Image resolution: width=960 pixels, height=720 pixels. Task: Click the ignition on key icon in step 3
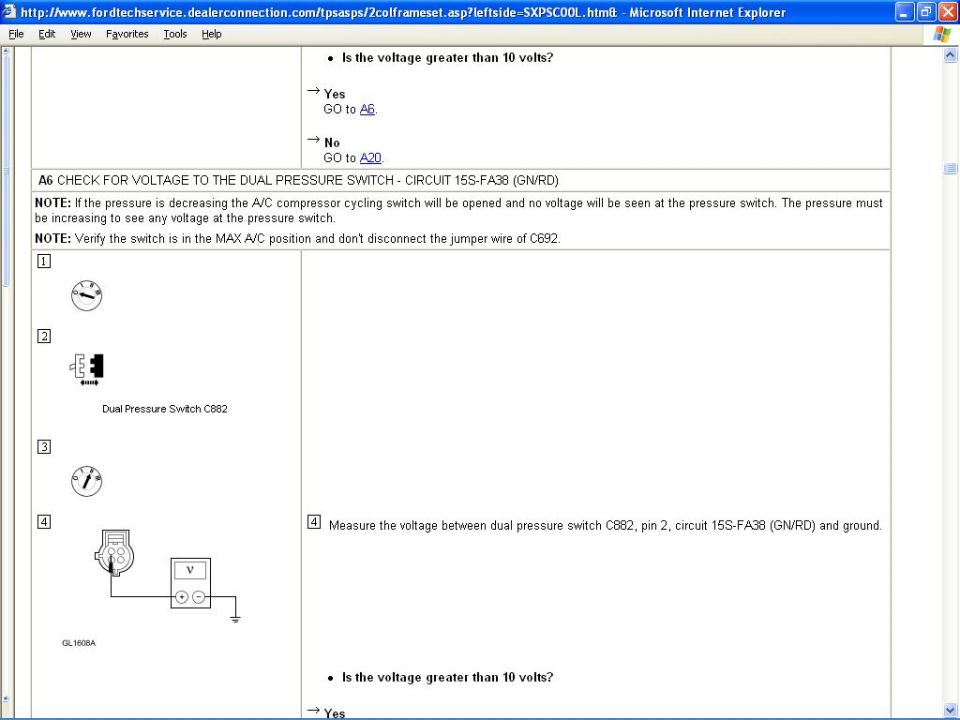pos(86,481)
